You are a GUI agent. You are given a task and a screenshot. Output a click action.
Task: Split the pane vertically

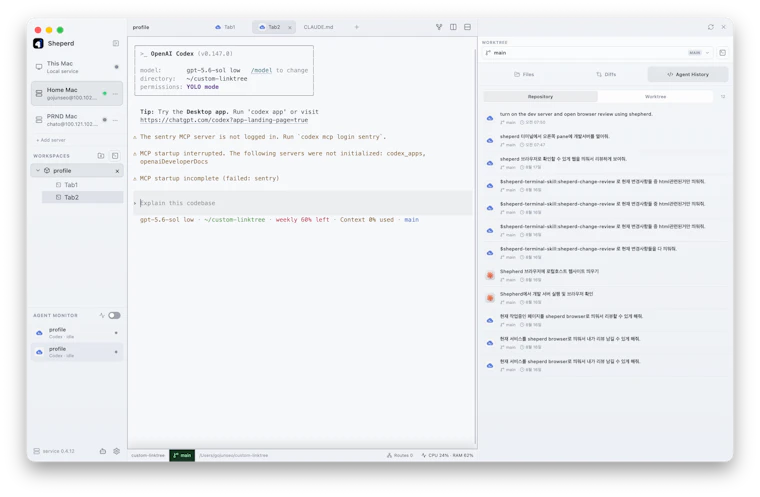point(453,27)
